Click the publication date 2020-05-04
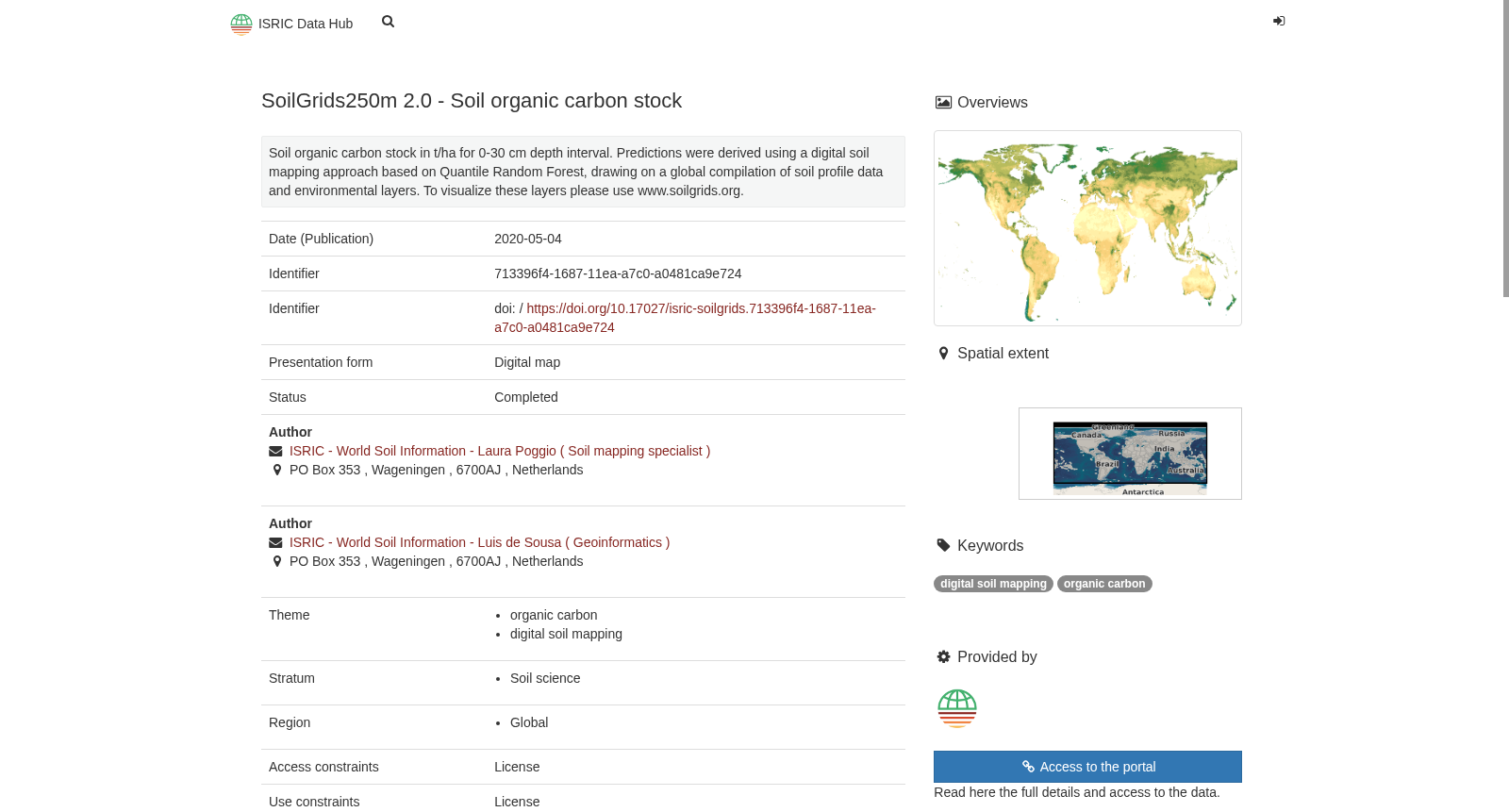1509x812 pixels. click(x=528, y=239)
